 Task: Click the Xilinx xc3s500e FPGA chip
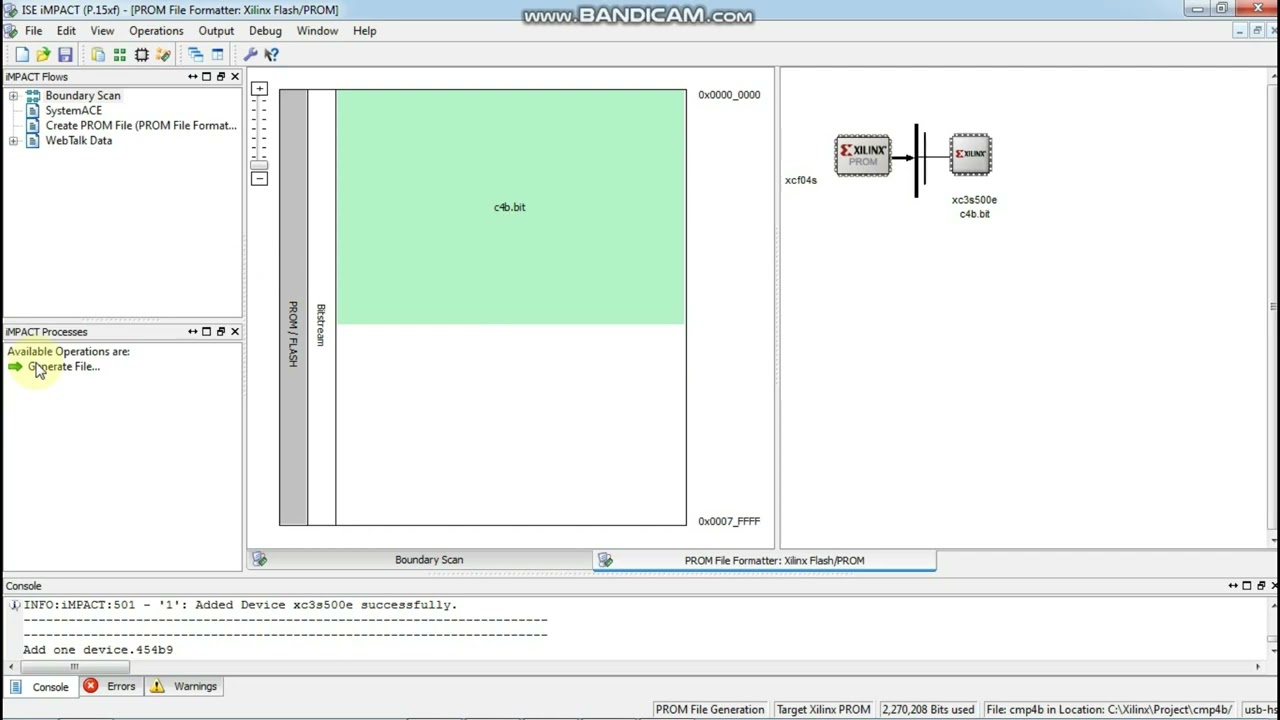point(971,154)
